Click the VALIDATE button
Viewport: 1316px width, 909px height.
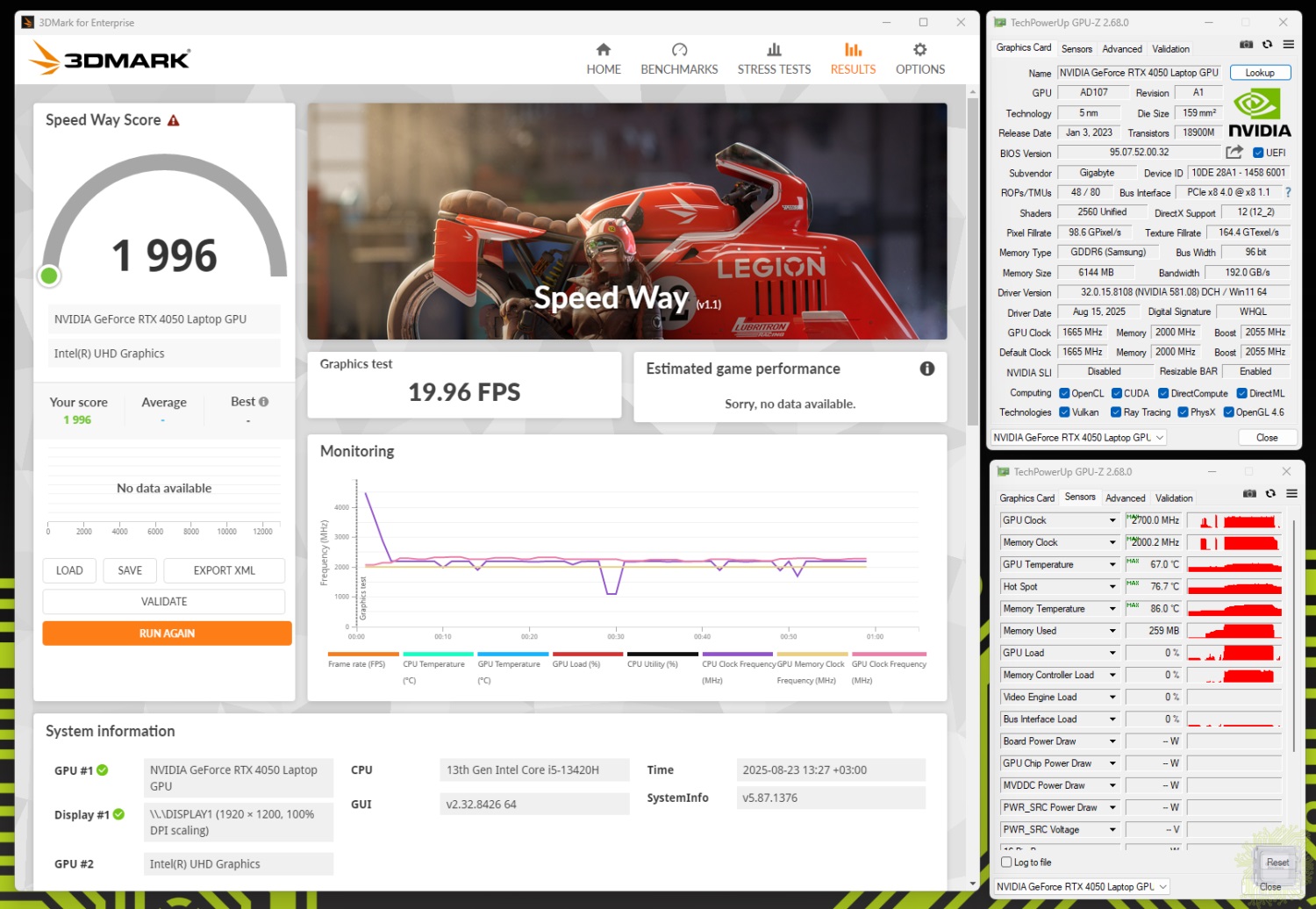(164, 602)
